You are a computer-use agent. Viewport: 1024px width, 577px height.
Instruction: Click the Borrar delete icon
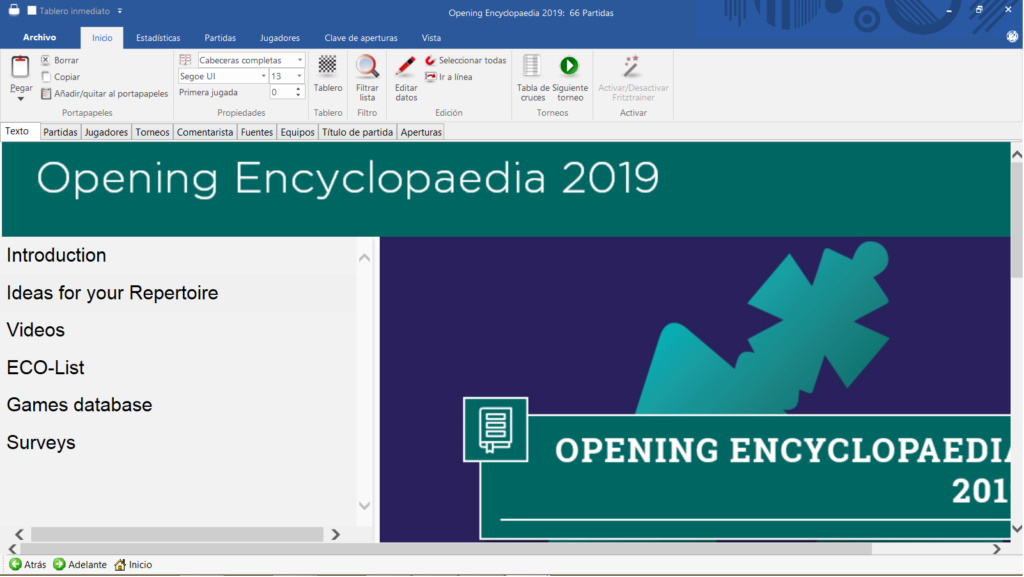pyautogui.click(x=46, y=60)
